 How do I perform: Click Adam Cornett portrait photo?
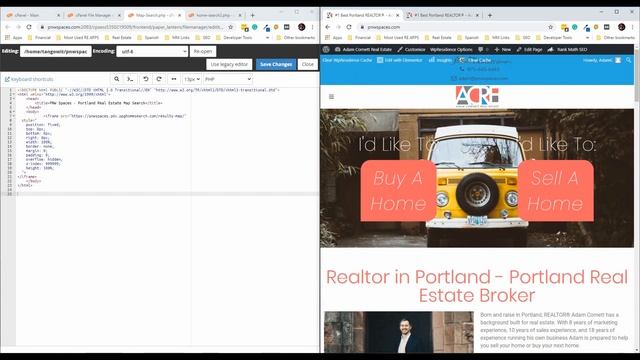tap(399, 332)
